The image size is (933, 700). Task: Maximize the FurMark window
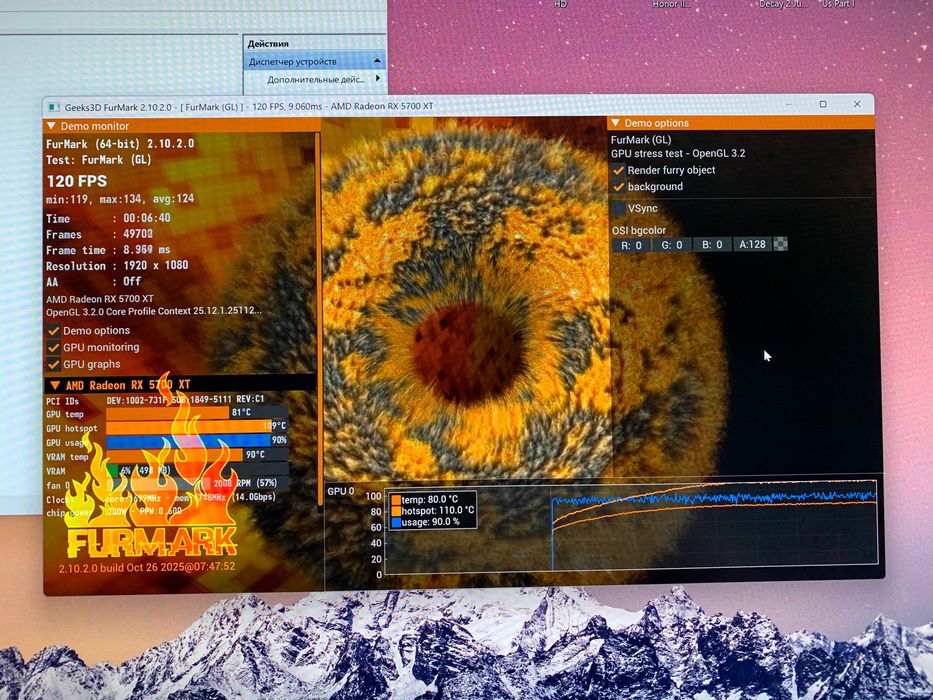(x=823, y=104)
